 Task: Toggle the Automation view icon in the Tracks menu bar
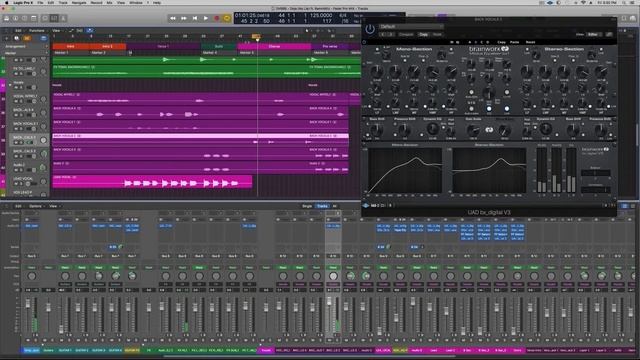[x=71, y=31]
